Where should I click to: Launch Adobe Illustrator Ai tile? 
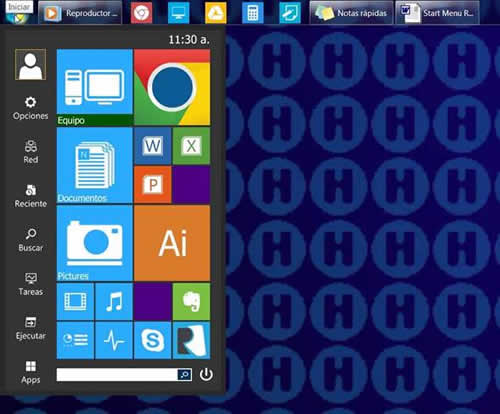coord(172,243)
